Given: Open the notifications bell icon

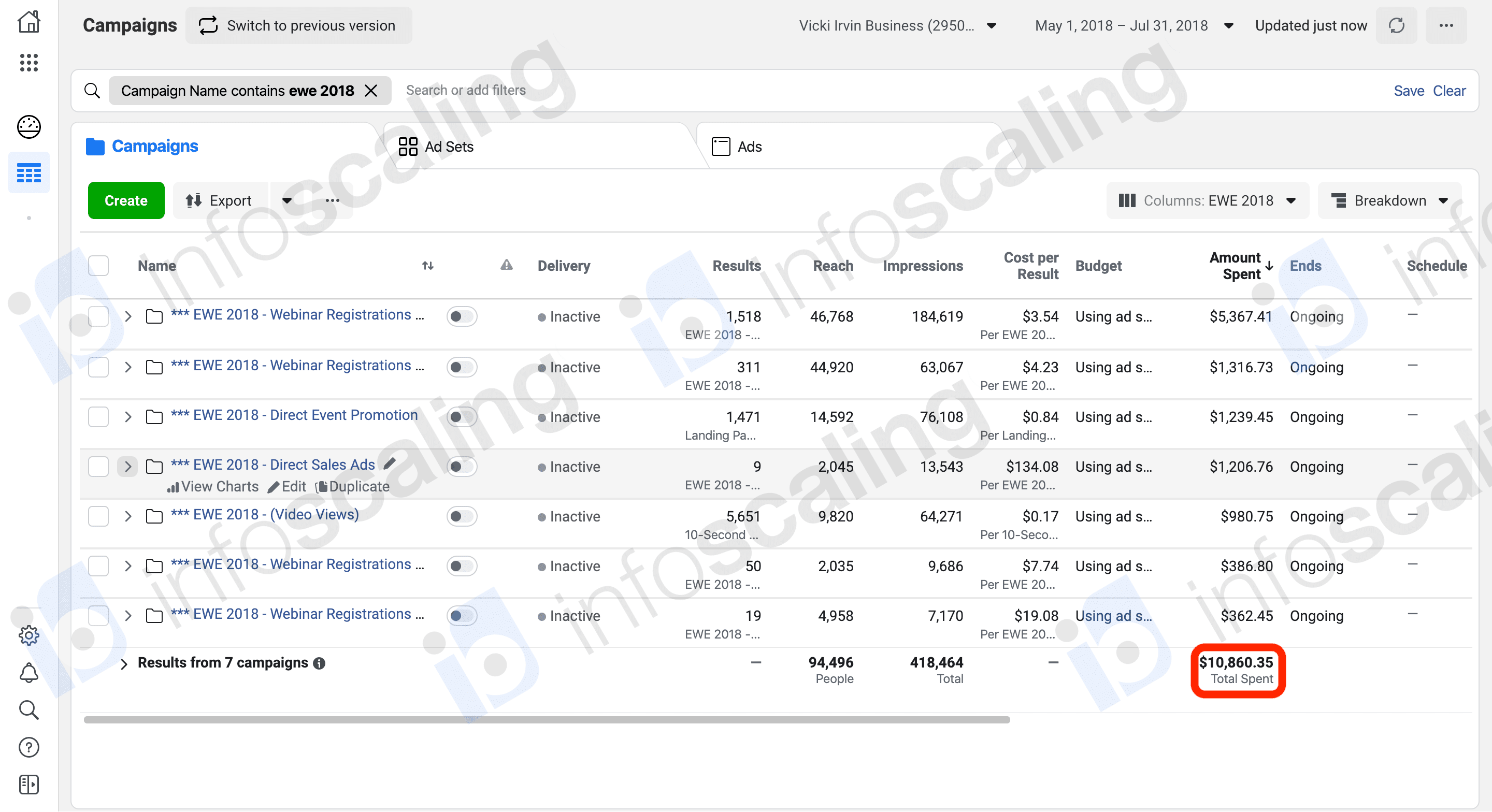Looking at the screenshot, I should click(28, 672).
